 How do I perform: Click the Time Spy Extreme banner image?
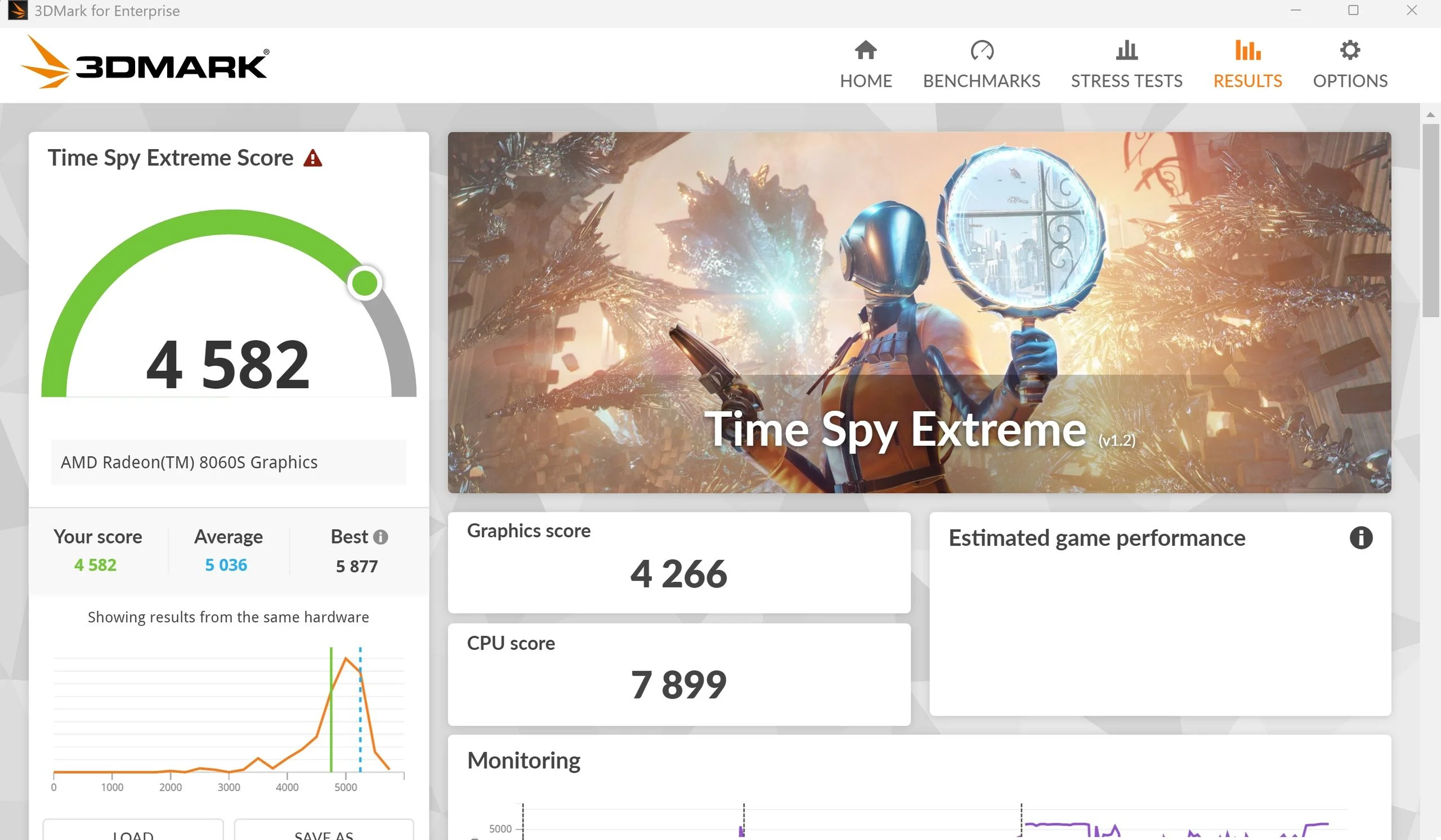pos(919,313)
